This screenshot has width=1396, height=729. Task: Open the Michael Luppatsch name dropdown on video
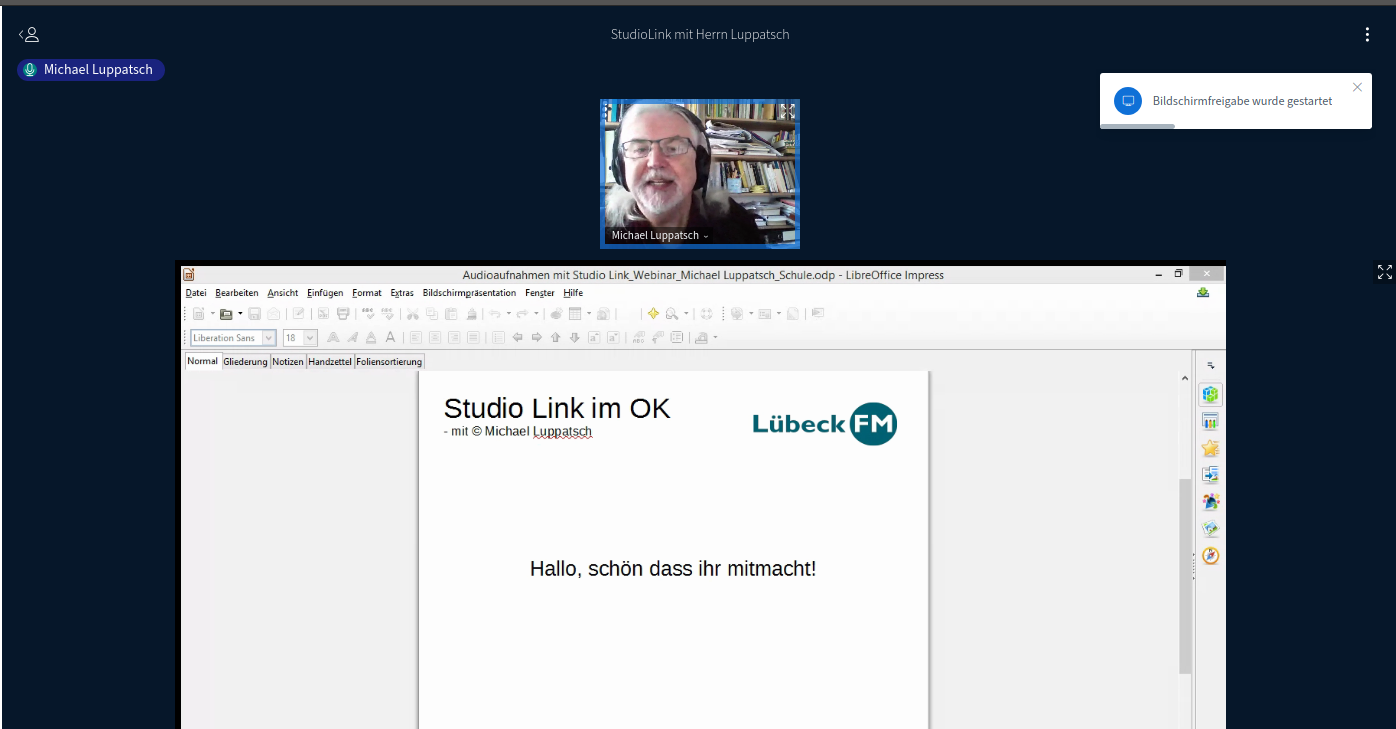coord(706,236)
